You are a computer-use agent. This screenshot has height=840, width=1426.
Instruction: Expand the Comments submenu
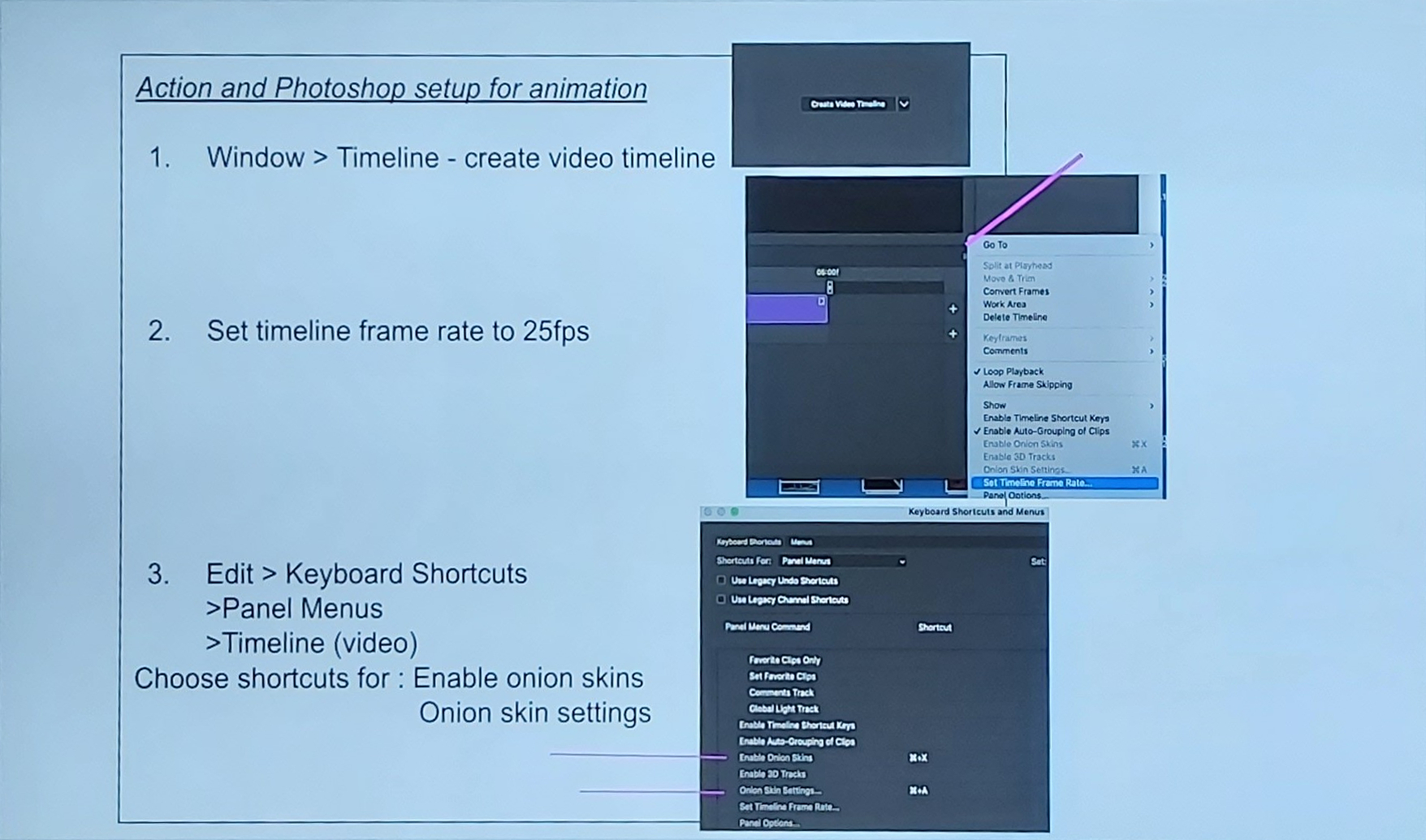(x=1064, y=351)
